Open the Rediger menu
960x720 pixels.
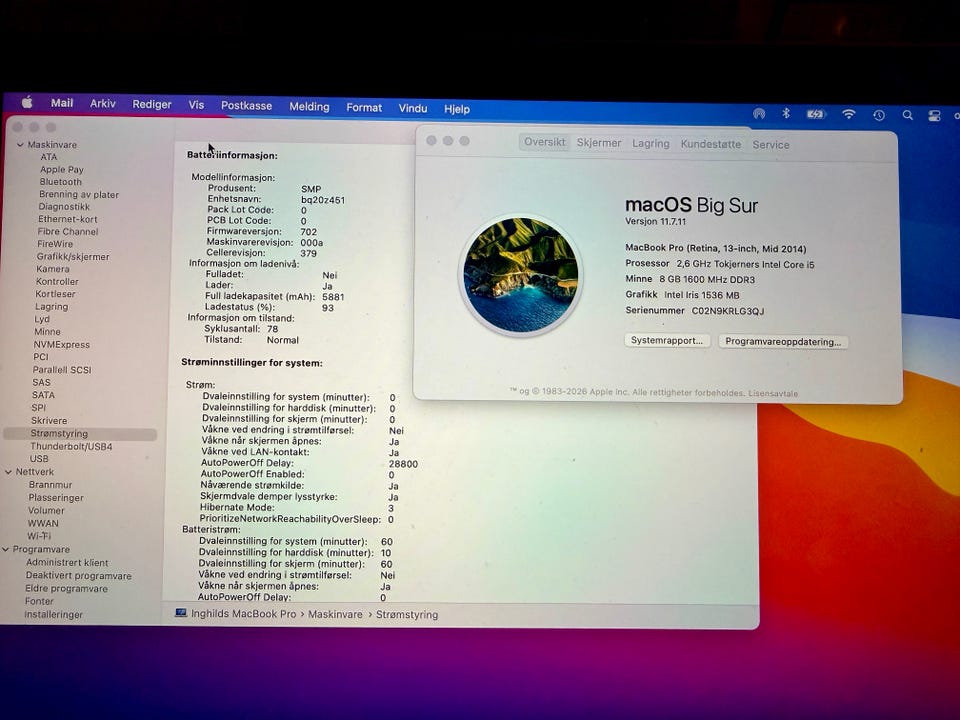click(x=152, y=104)
